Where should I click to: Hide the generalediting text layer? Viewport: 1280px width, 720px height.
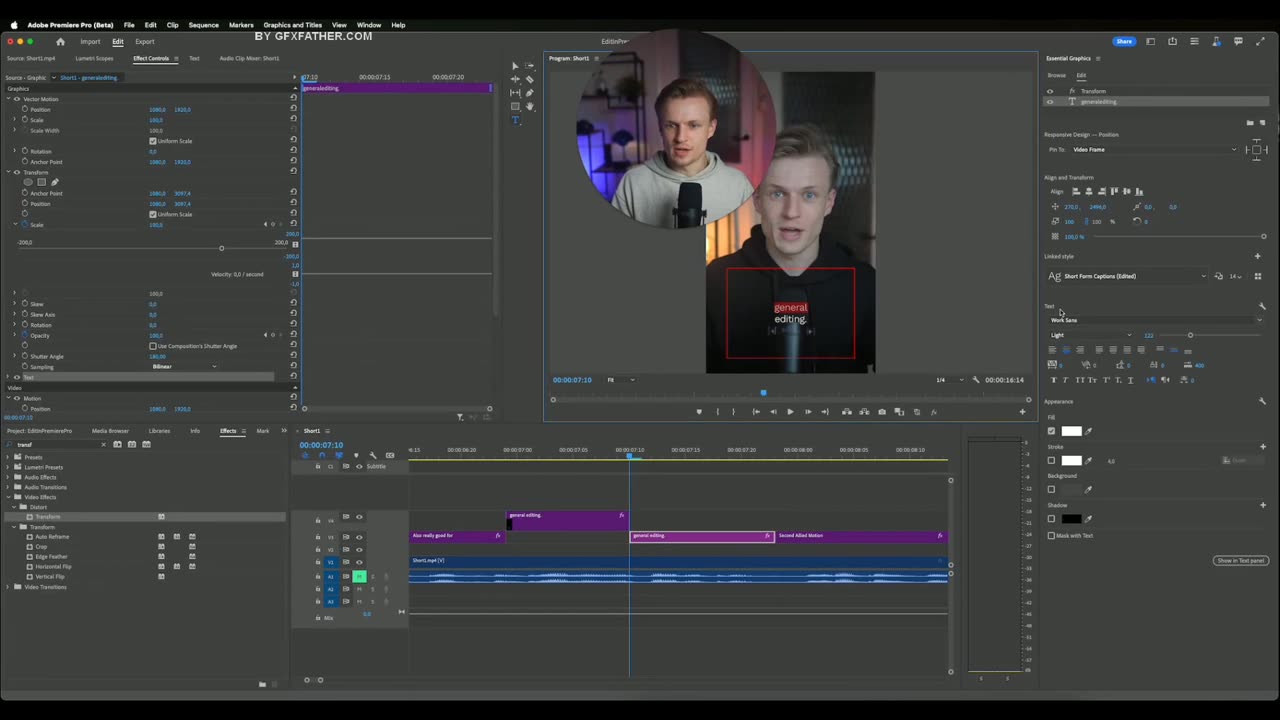click(1049, 102)
